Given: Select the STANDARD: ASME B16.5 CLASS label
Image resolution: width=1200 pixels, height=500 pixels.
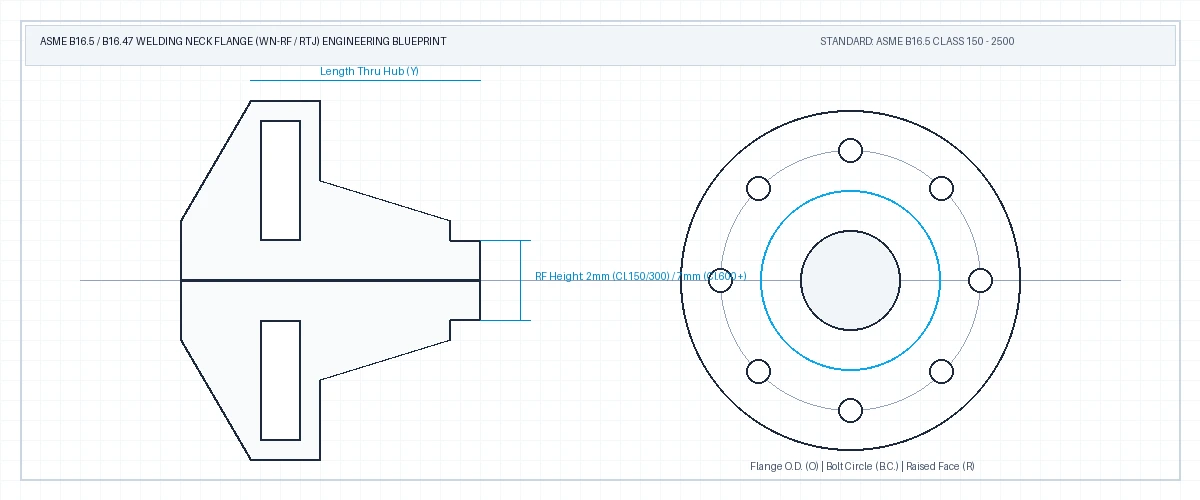Looking at the screenshot, I should [x=918, y=42].
